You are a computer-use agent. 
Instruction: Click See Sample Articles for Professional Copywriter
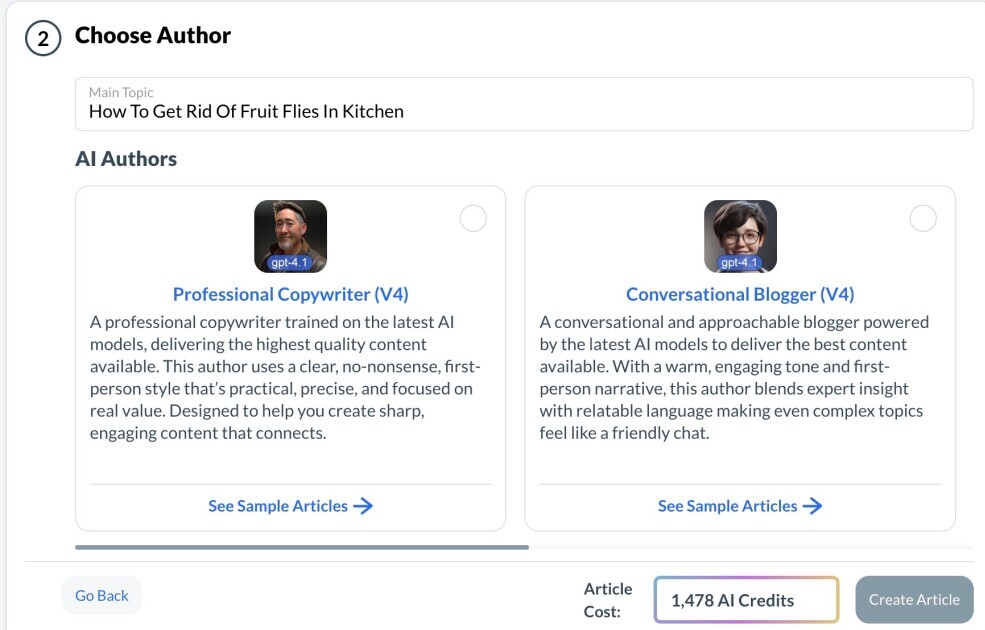pyautogui.click(x=278, y=506)
